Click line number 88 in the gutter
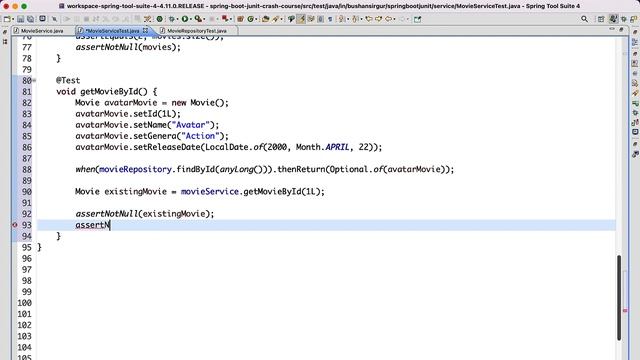Screen dimensions: 640x360 [27, 169]
